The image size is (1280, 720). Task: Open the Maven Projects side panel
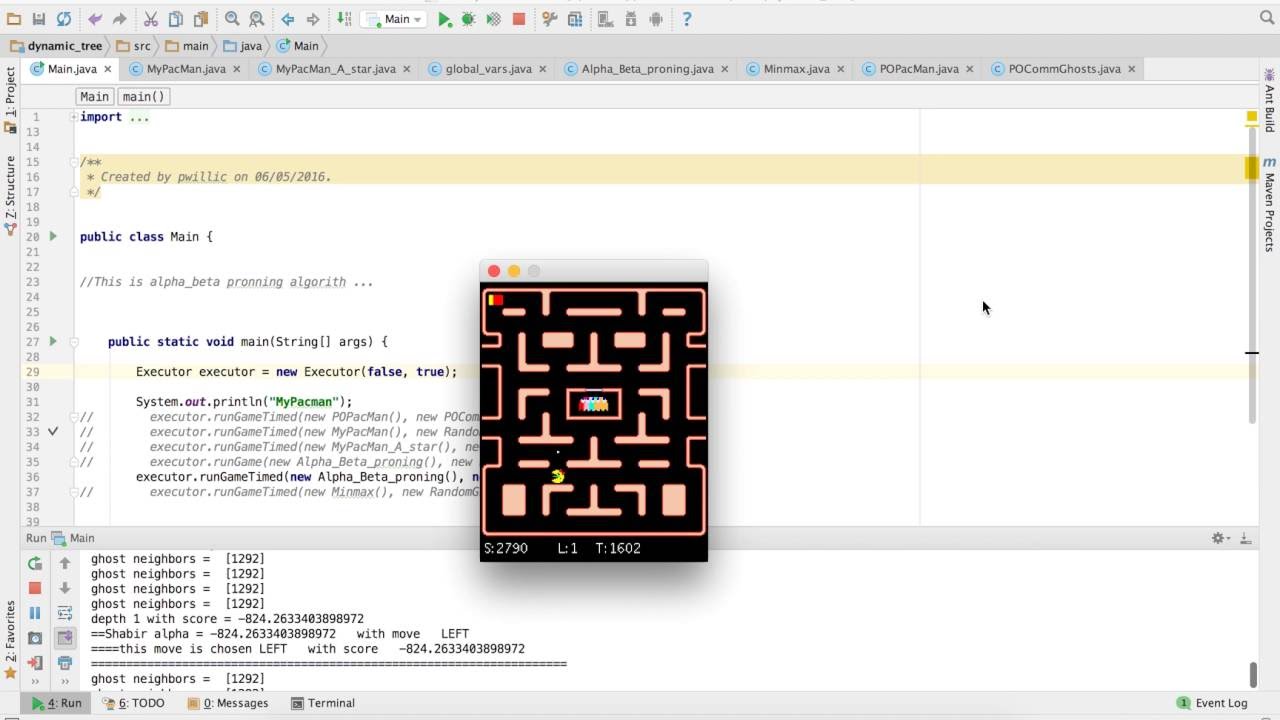click(1269, 205)
